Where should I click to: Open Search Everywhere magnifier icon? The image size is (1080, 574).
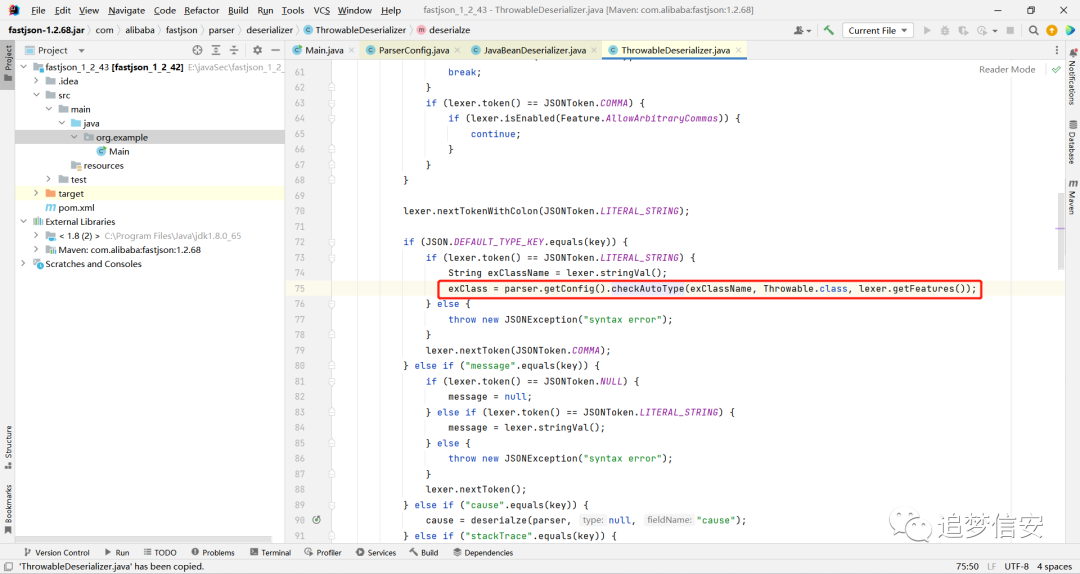(1033, 30)
